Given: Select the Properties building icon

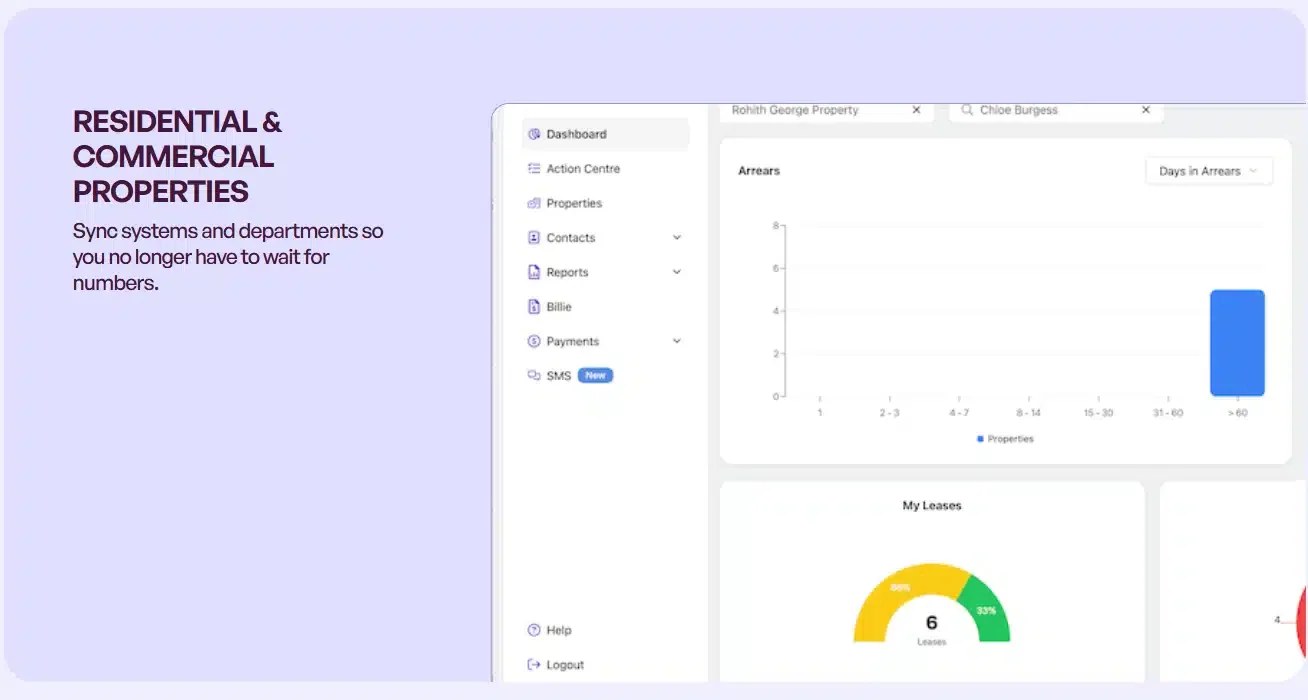Looking at the screenshot, I should (x=534, y=203).
